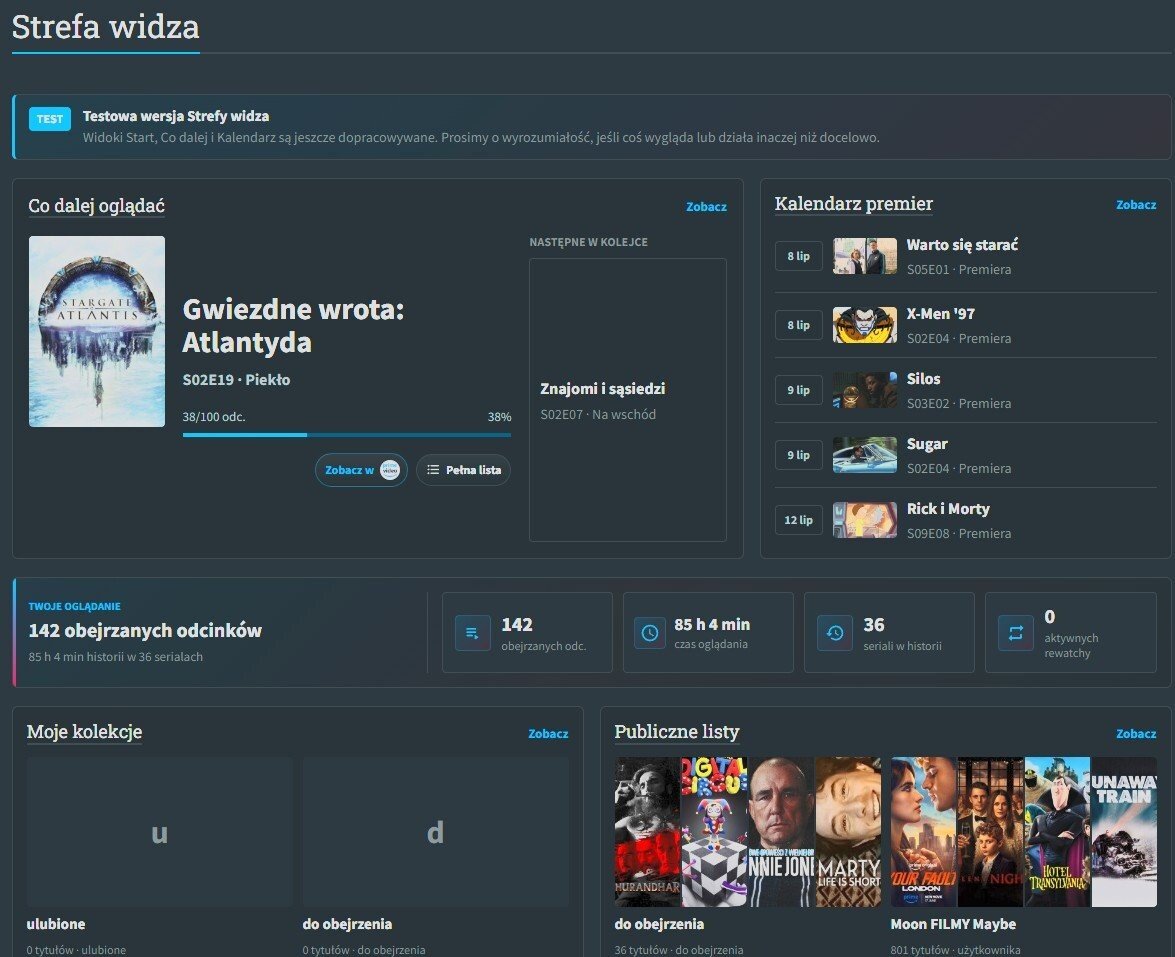Click the list icon in Pełna lista button

click(x=432, y=470)
